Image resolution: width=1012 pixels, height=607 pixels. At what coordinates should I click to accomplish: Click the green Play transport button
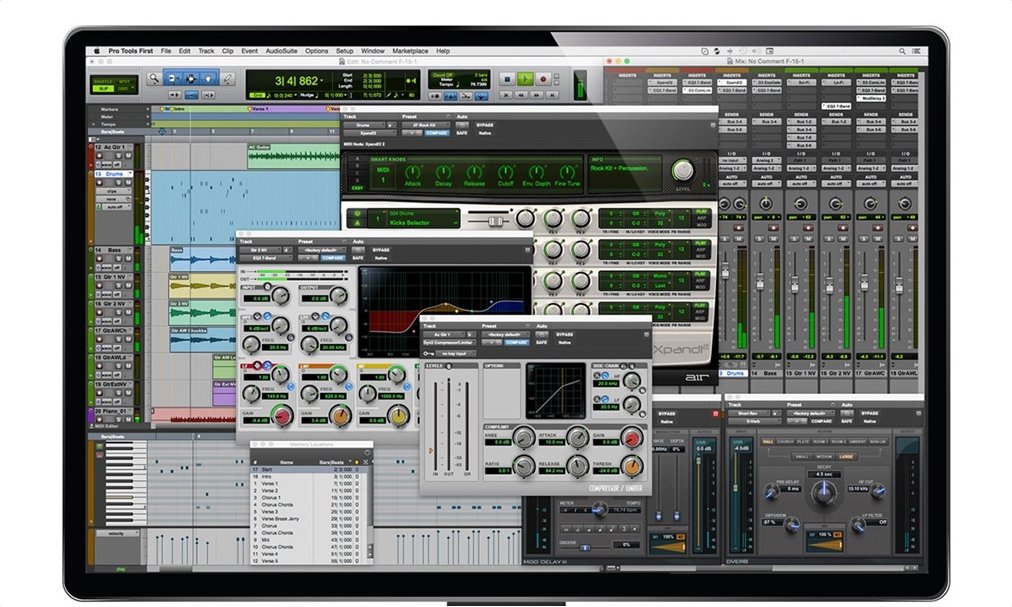click(x=525, y=79)
